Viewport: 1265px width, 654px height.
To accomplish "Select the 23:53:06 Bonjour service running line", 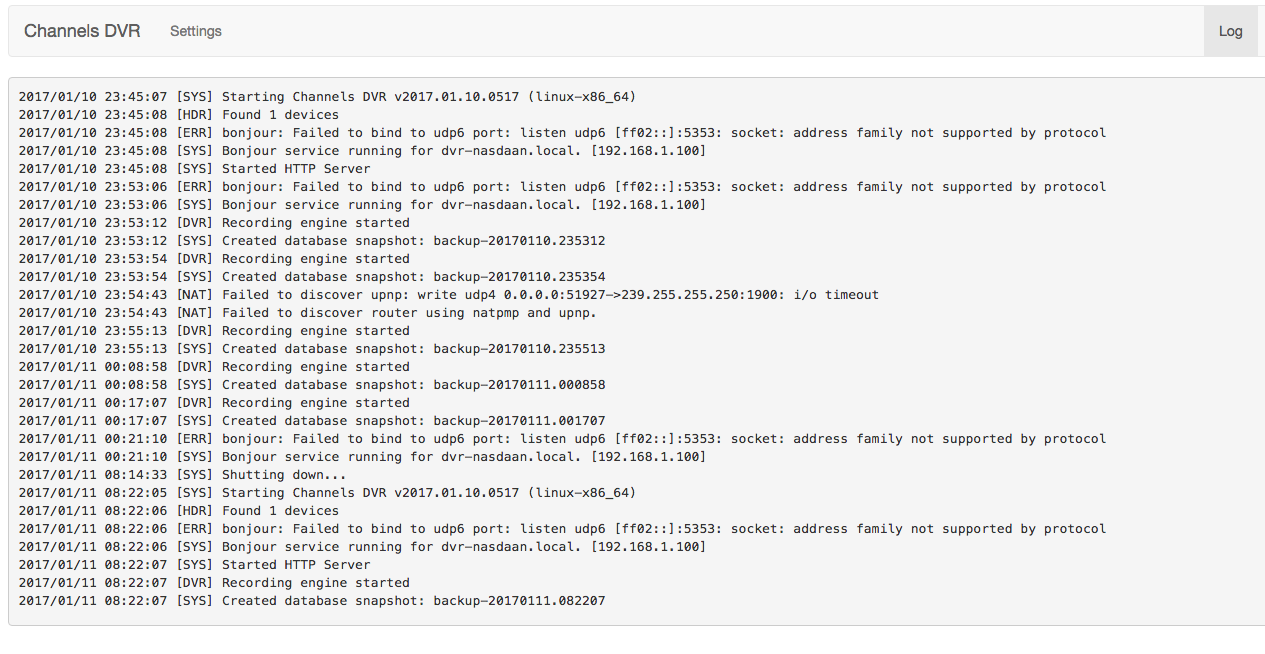I will click(362, 205).
